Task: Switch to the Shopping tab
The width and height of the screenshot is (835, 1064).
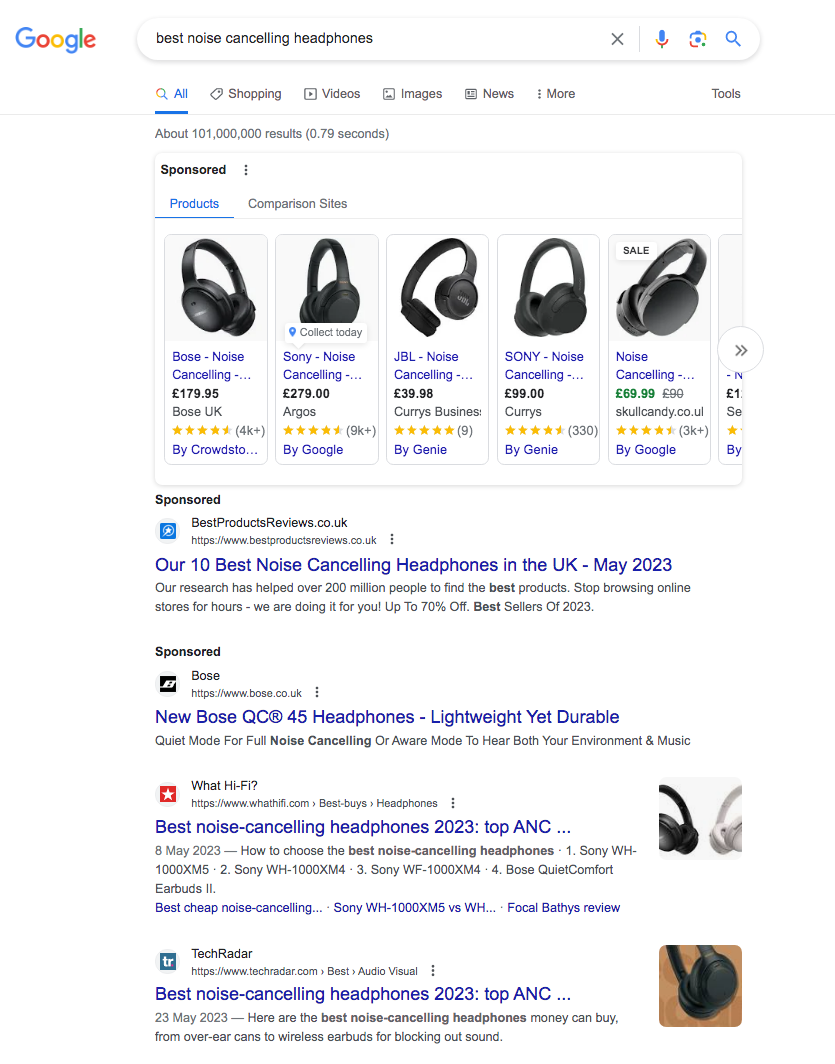Action: [x=246, y=94]
